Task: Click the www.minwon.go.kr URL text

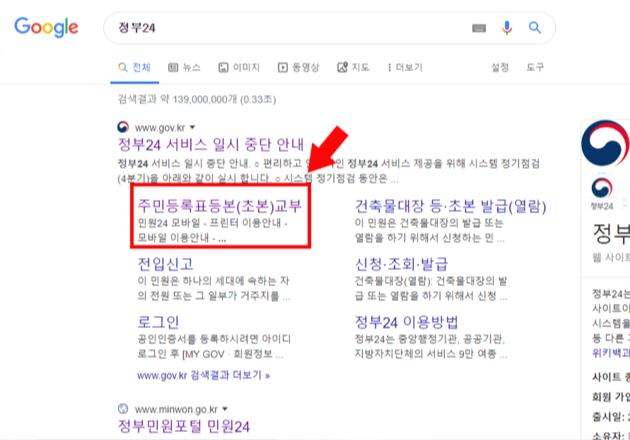Action: 176,409
